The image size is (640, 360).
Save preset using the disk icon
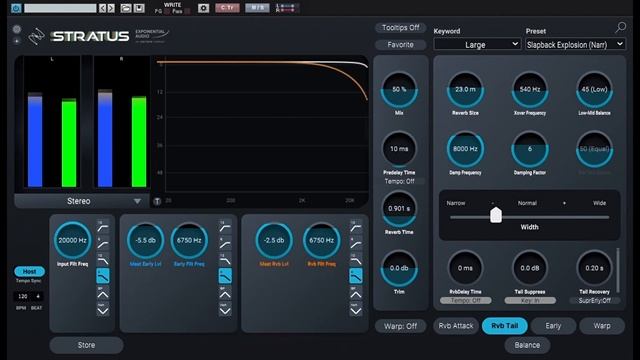pyautogui.click(x=139, y=8)
